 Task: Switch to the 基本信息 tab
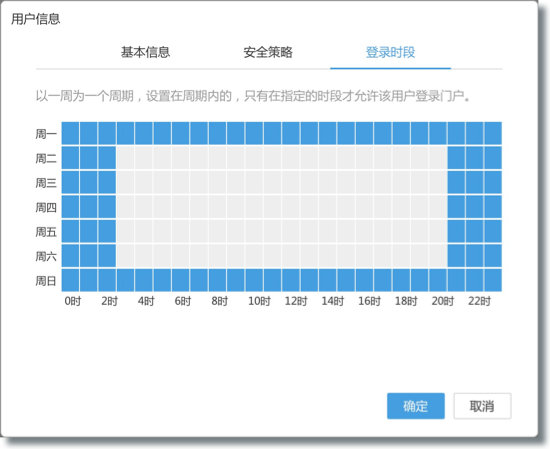click(146, 53)
